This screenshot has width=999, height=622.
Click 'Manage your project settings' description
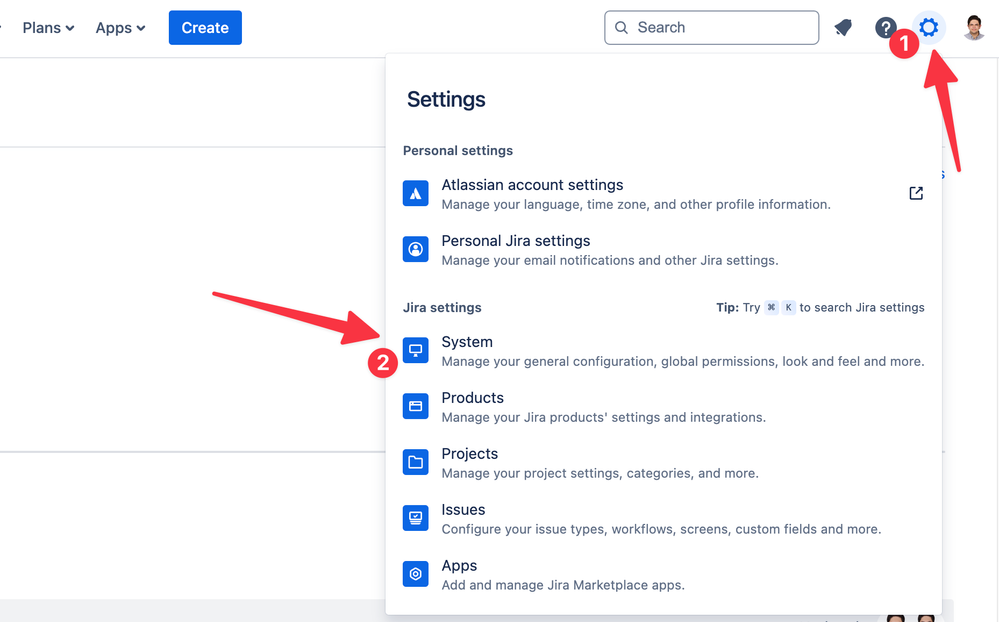tap(600, 474)
